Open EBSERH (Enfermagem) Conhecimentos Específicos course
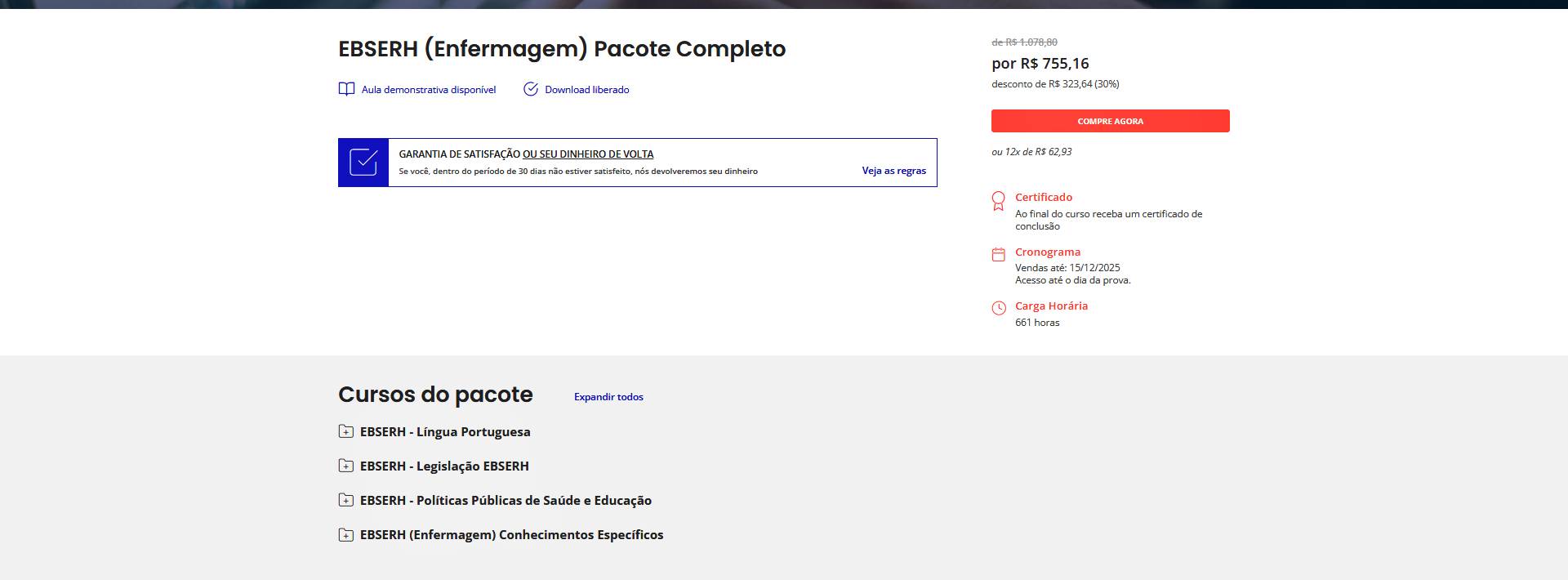Viewport: 1568px width, 580px height. (x=511, y=535)
